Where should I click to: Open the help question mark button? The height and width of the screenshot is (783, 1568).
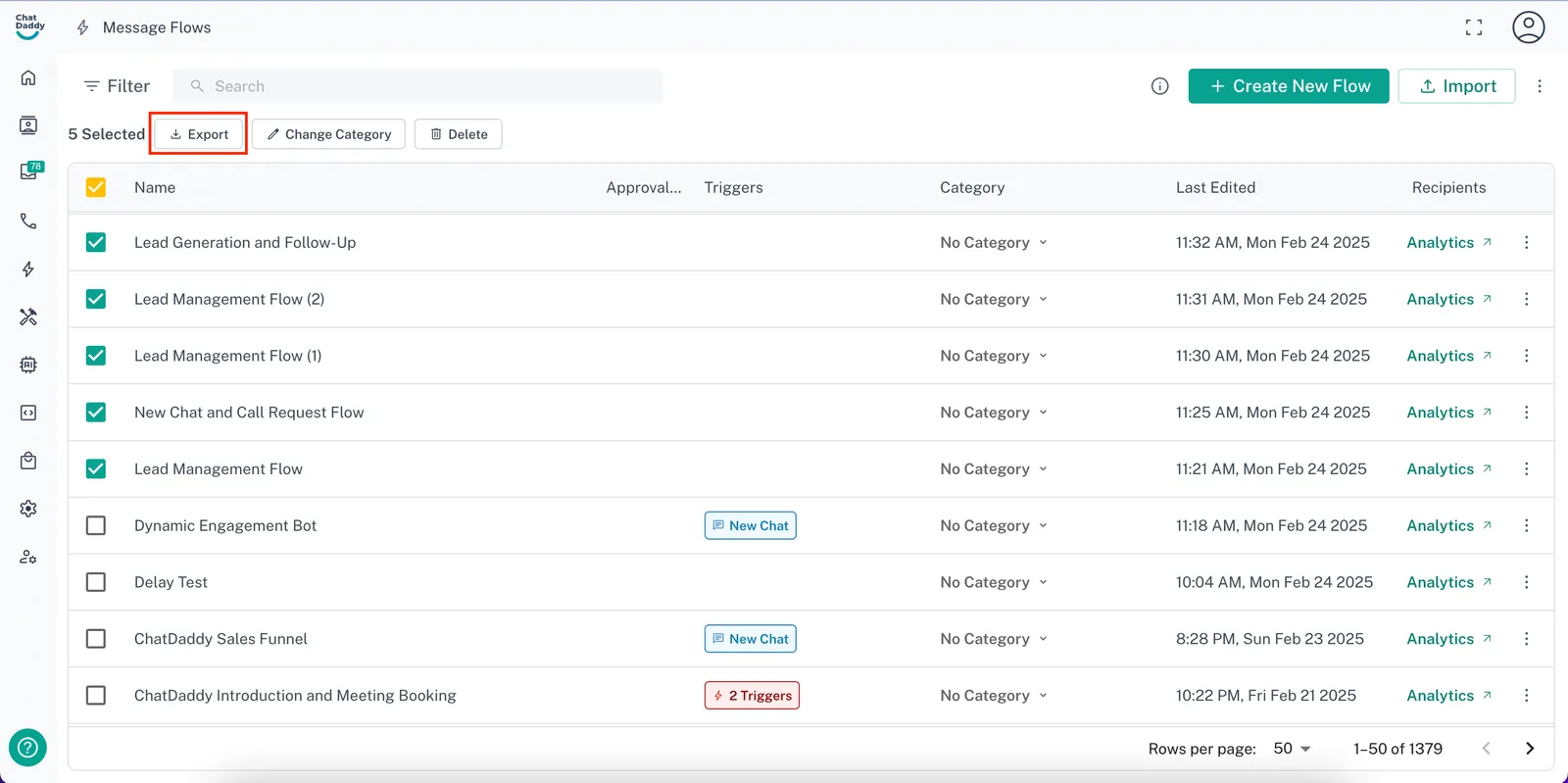(x=27, y=748)
